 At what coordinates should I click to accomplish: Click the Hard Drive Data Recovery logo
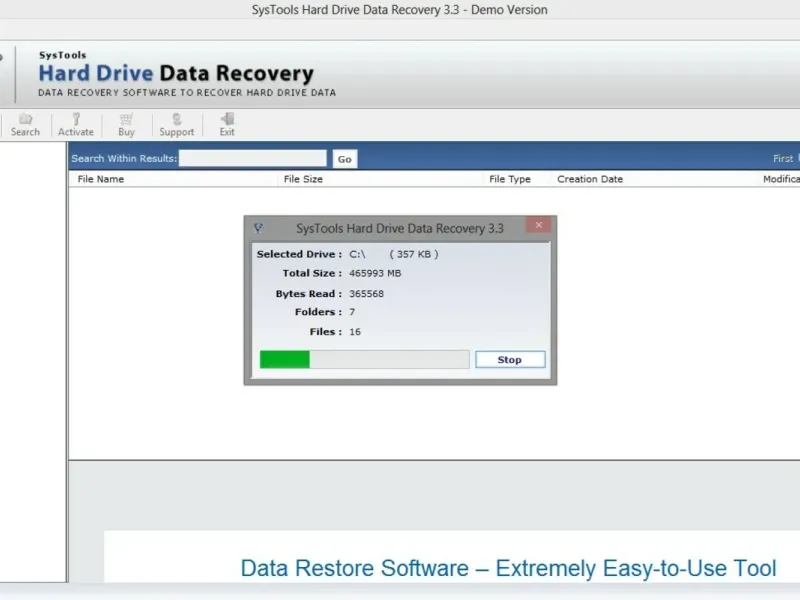click(176, 73)
